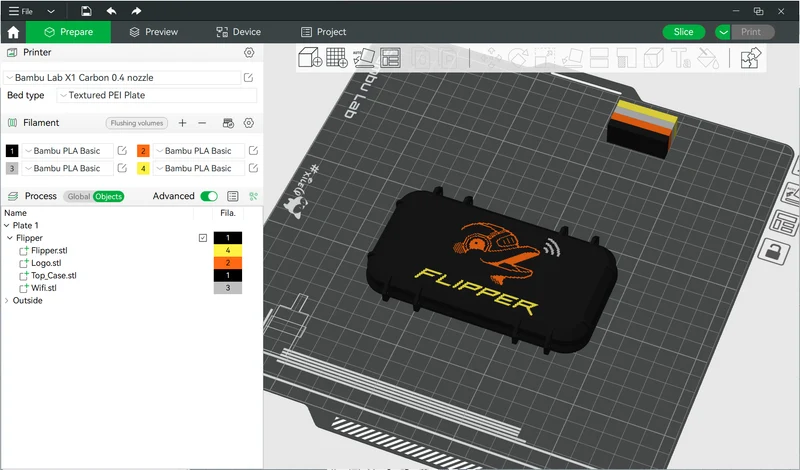The image size is (800, 470).
Task: Click the Add cube primitive icon
Action: (x=310, y=58)
